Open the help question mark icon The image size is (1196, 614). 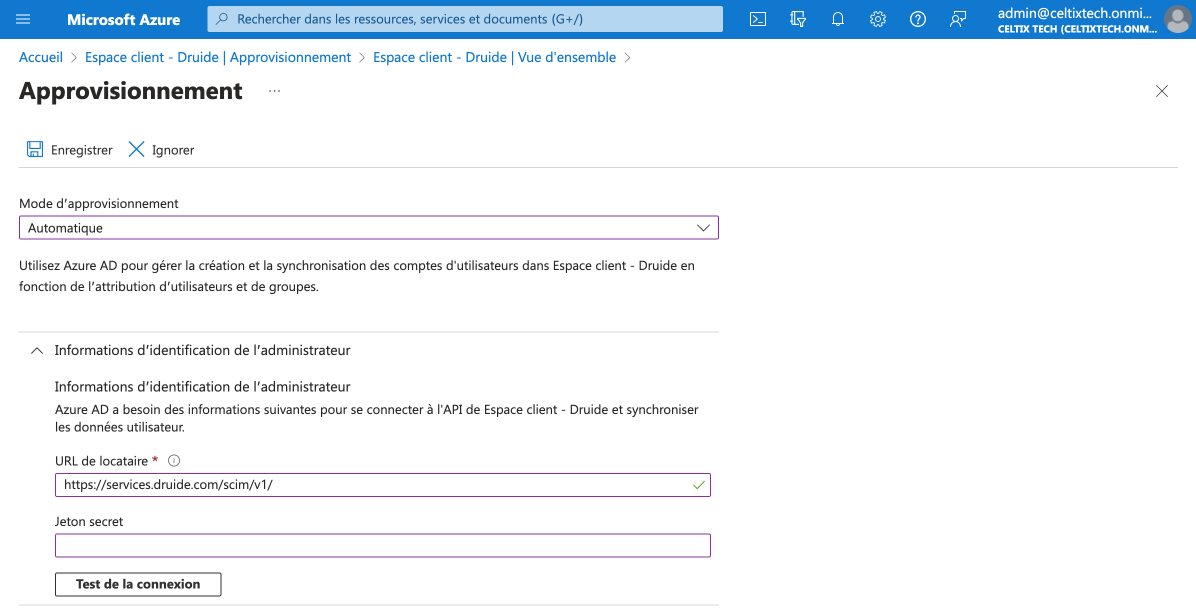click(918, 19)
